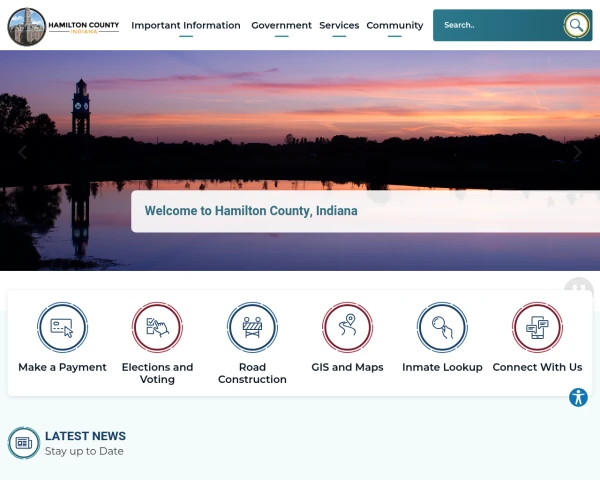Open the accessibility options icon
The width and height of the screenshot is (600, 480).
pyautogui.click(x=578, y=397)
